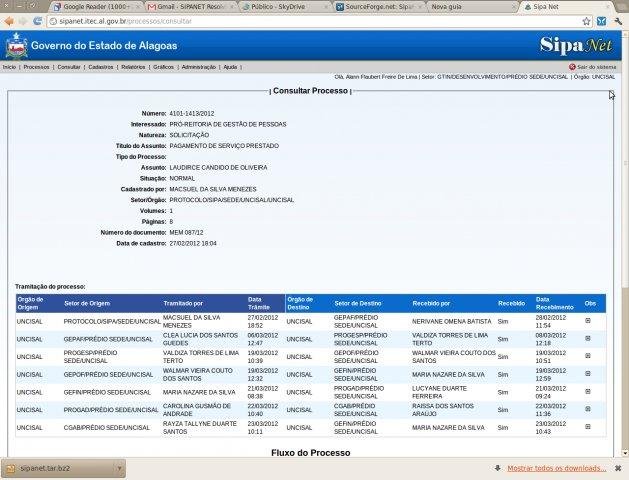629x480 pixels.
Task: Open the Processos menu
Action: [36, 67]
